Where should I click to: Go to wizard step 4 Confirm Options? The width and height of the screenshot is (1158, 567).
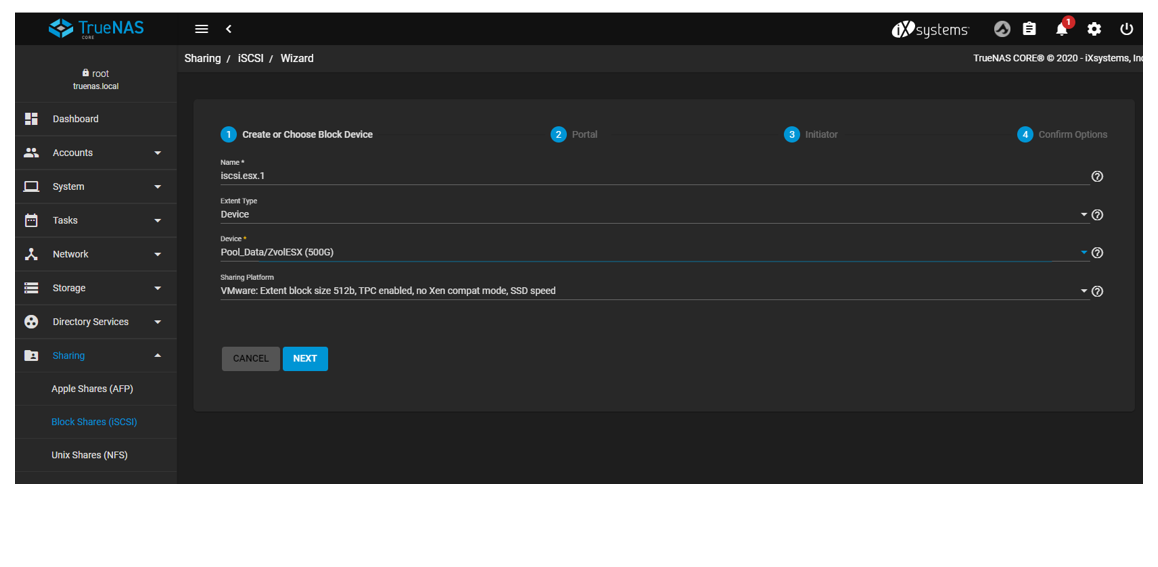click(1063, 134)
